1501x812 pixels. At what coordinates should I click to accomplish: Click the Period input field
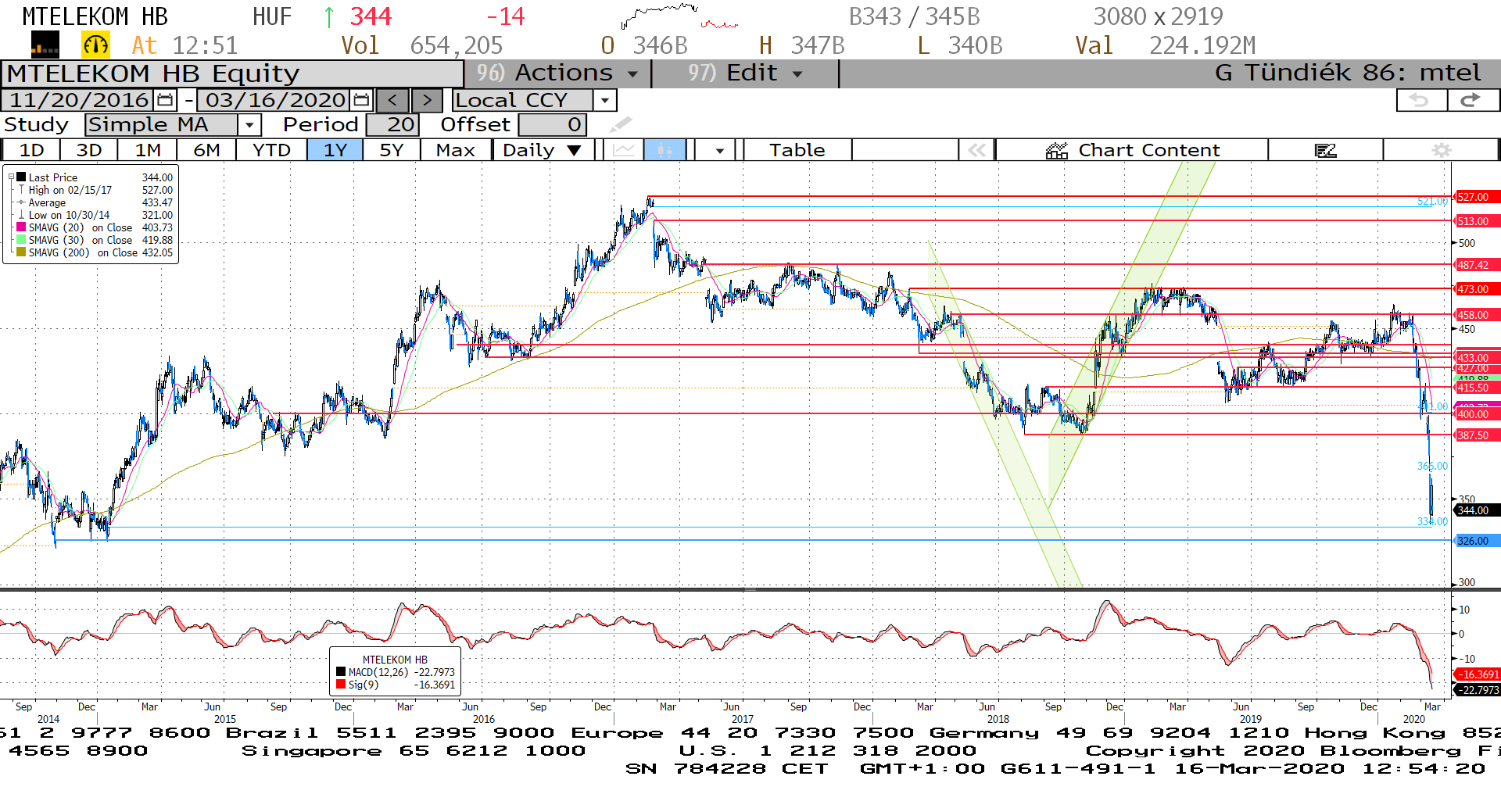393,124
